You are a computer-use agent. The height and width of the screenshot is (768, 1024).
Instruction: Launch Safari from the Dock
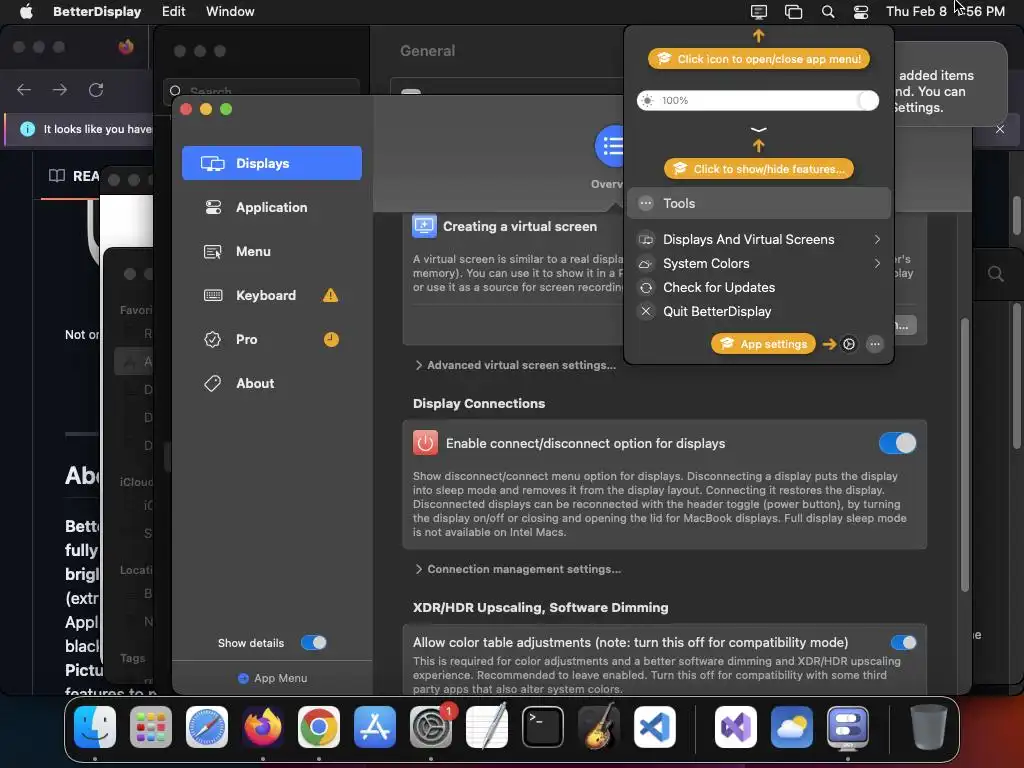207,727
